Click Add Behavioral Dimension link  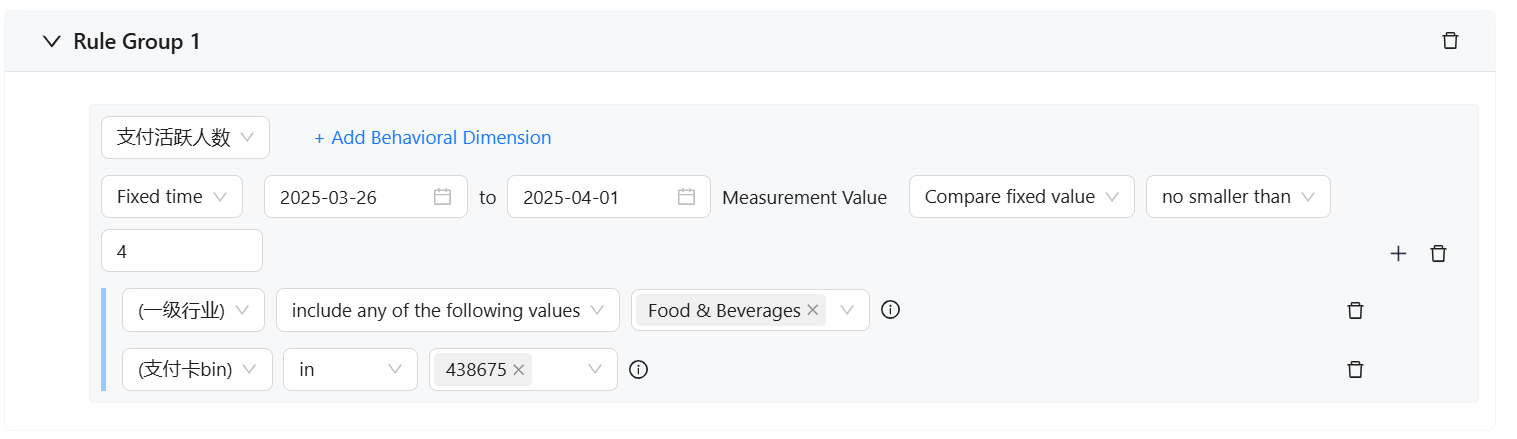pos(432,138)
